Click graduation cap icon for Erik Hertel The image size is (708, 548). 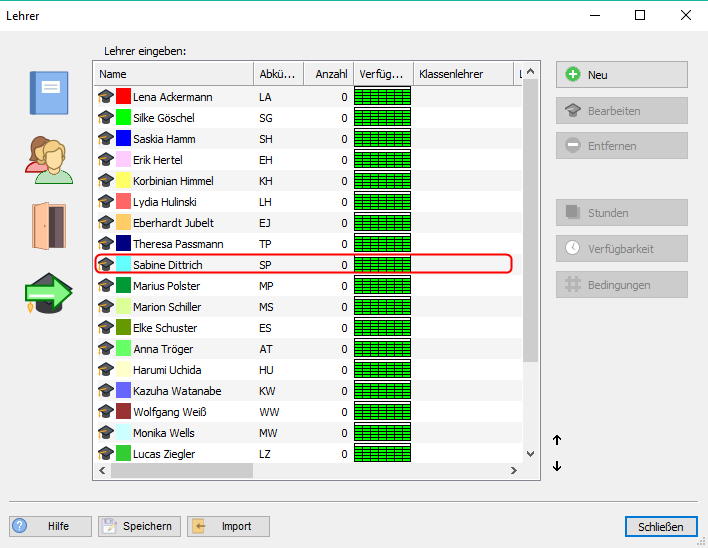click(106, 159)
